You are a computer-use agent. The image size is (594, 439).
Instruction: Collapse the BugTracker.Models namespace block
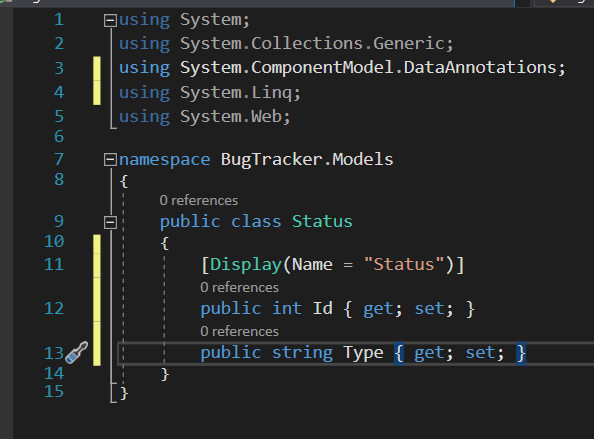[x=110, y=159]
